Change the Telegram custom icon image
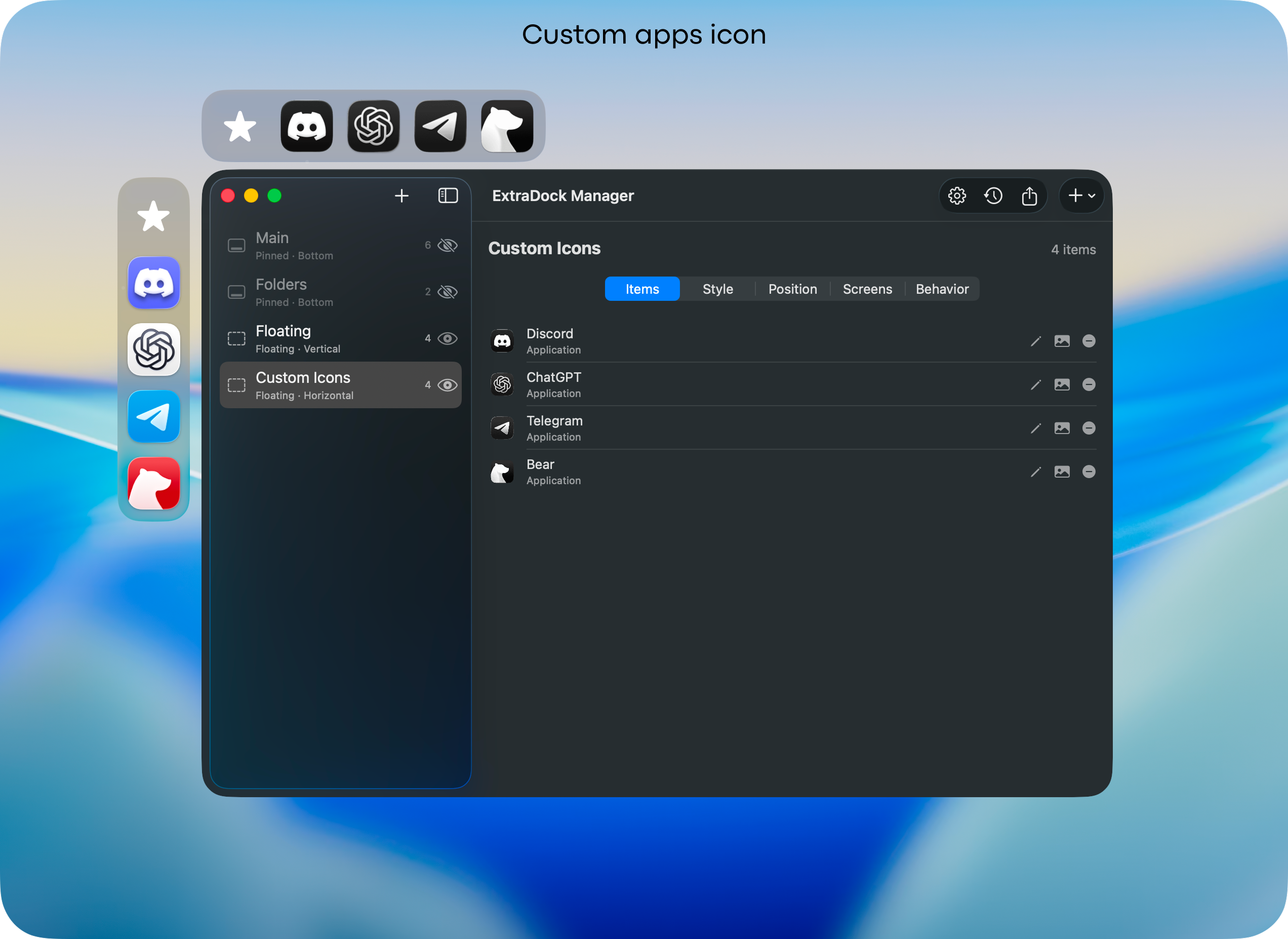Viewport: 1288px width, 939px height. point(1062,428)
